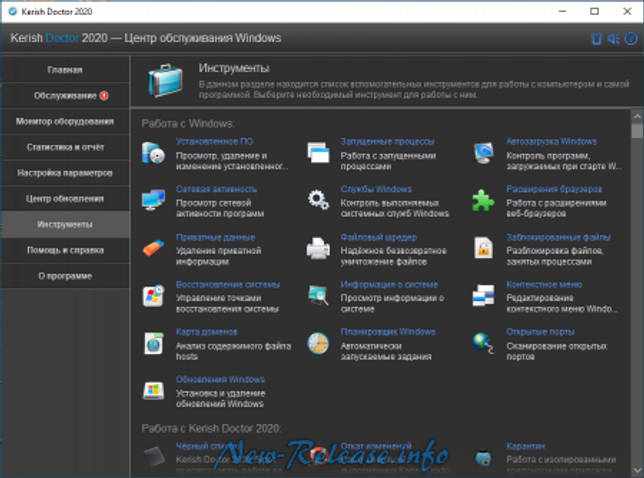This screenshot has height=478, width=644.
Task: Open the Заблокированные файлы lock icon
Action: pyautogui.click(x=483, y=248)
